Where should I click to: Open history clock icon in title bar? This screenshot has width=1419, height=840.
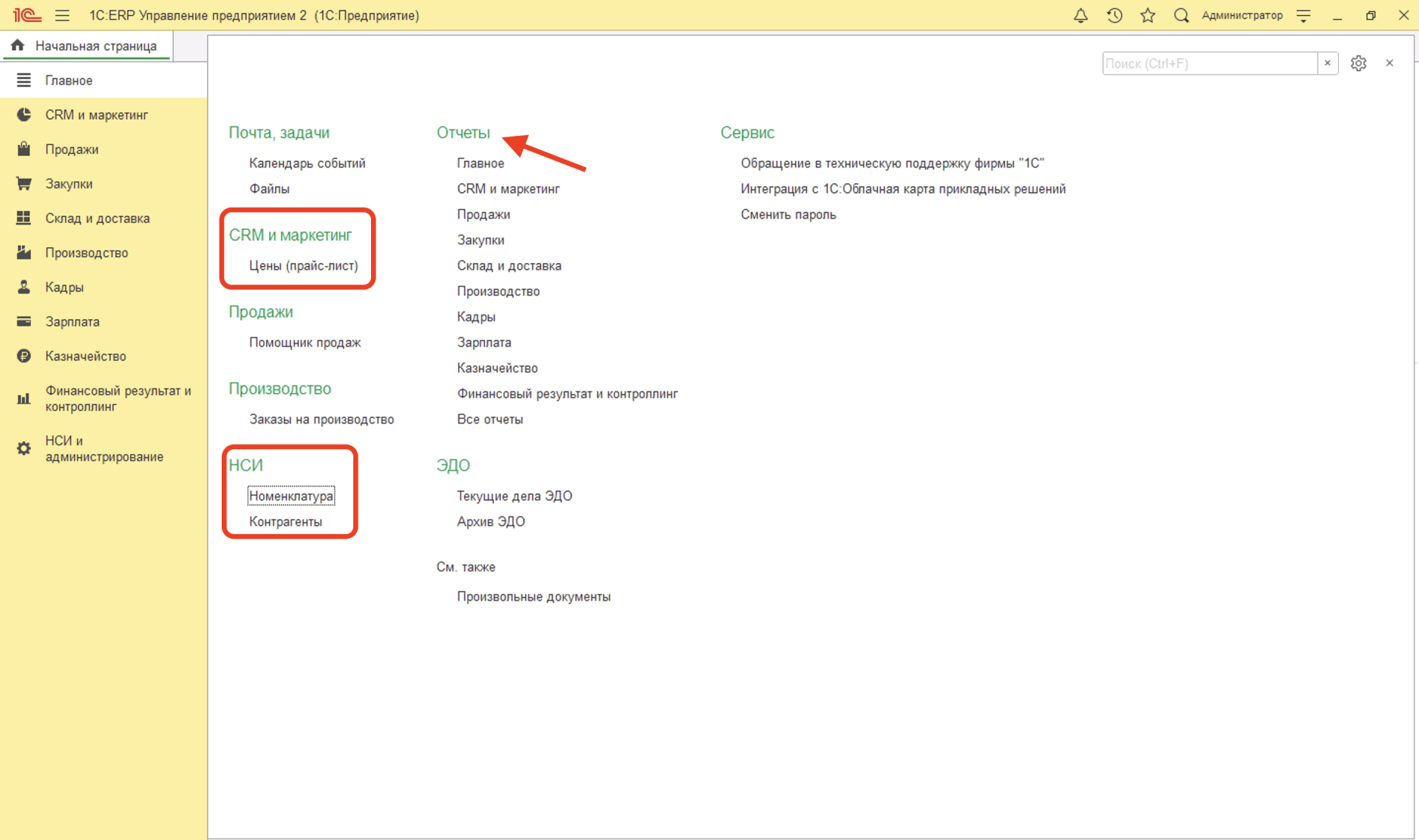(1115, 16)
